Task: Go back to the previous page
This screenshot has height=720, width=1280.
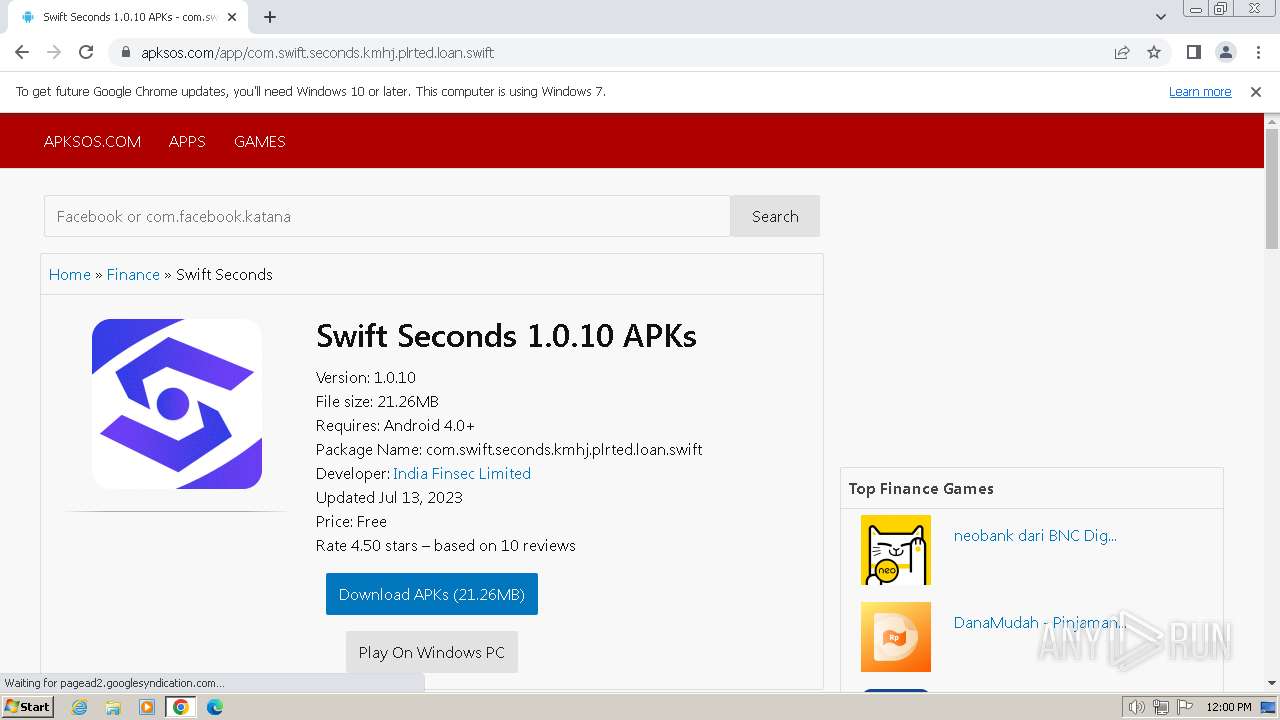Action: (x=22, y=52)
